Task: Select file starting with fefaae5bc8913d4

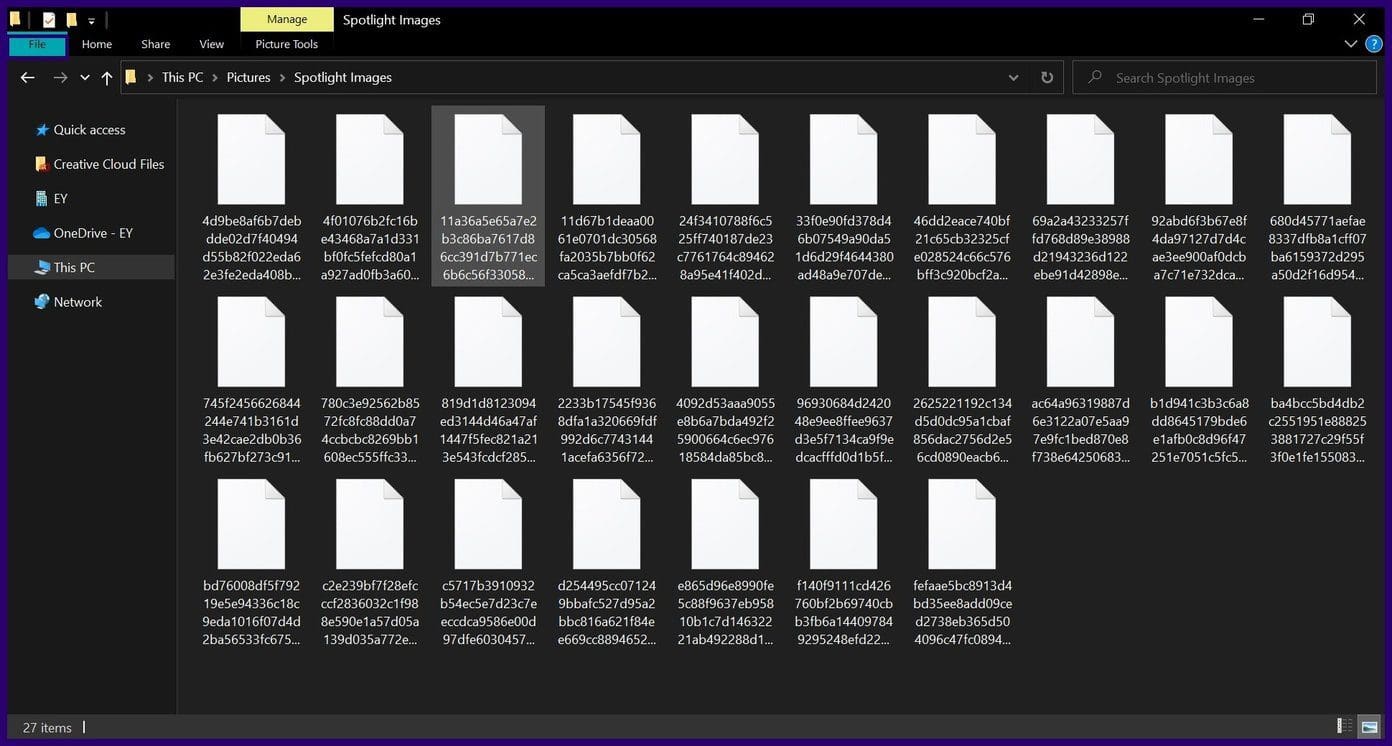Action: pos(962,562)
